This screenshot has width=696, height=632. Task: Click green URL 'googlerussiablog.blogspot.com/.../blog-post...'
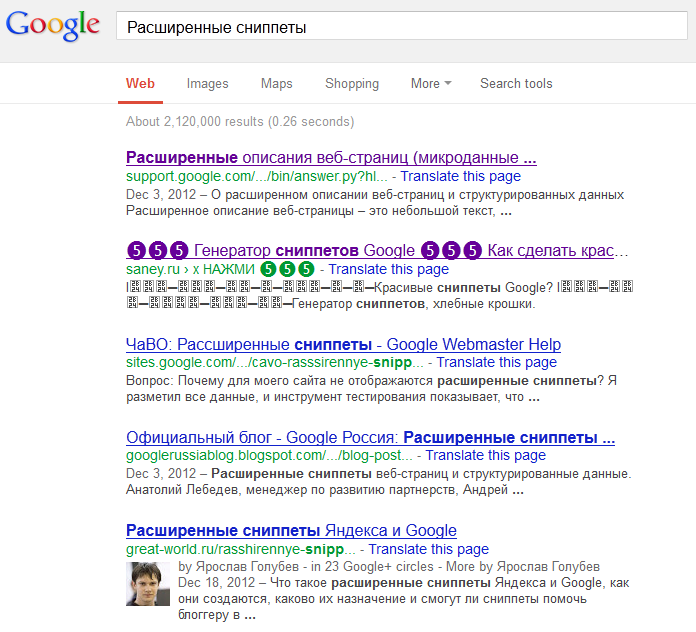click(x=269, y=455)
